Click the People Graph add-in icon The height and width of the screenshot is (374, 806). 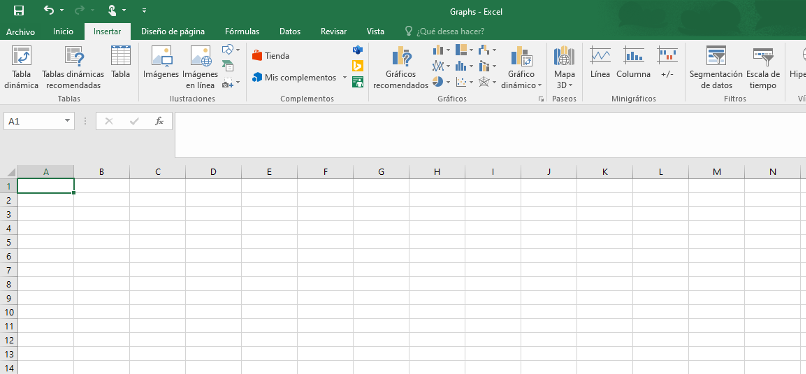pos(358,82)
